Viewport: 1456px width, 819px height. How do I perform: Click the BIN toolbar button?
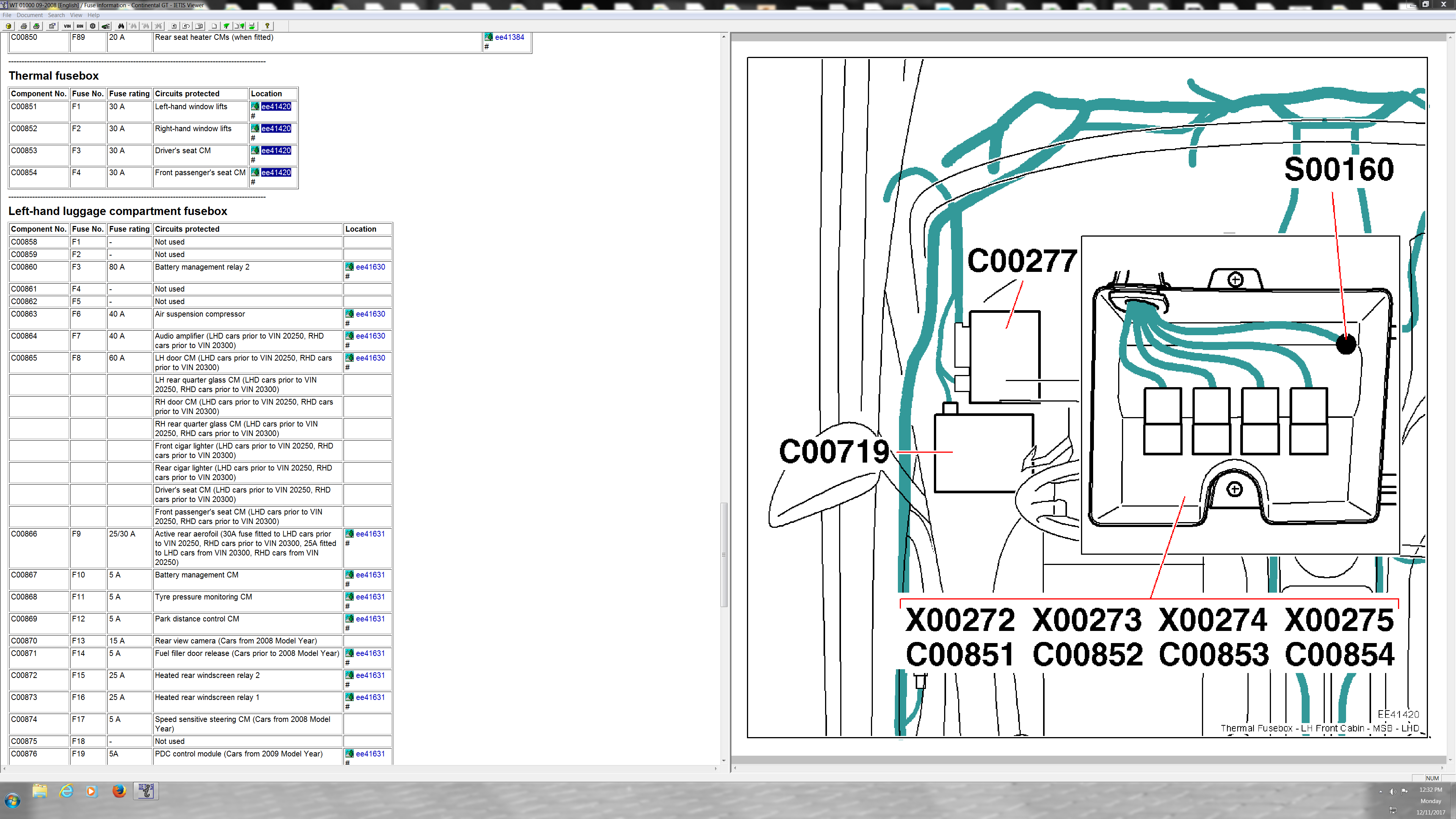80,26
